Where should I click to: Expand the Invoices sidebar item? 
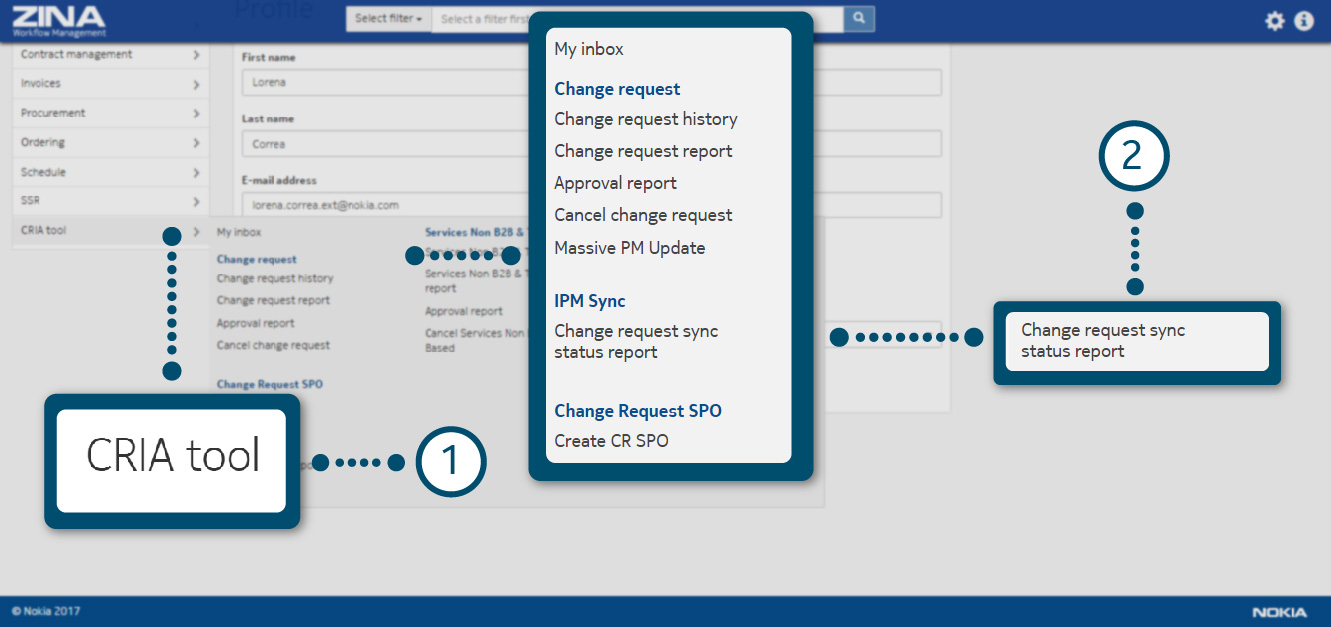tap(110, 84)
